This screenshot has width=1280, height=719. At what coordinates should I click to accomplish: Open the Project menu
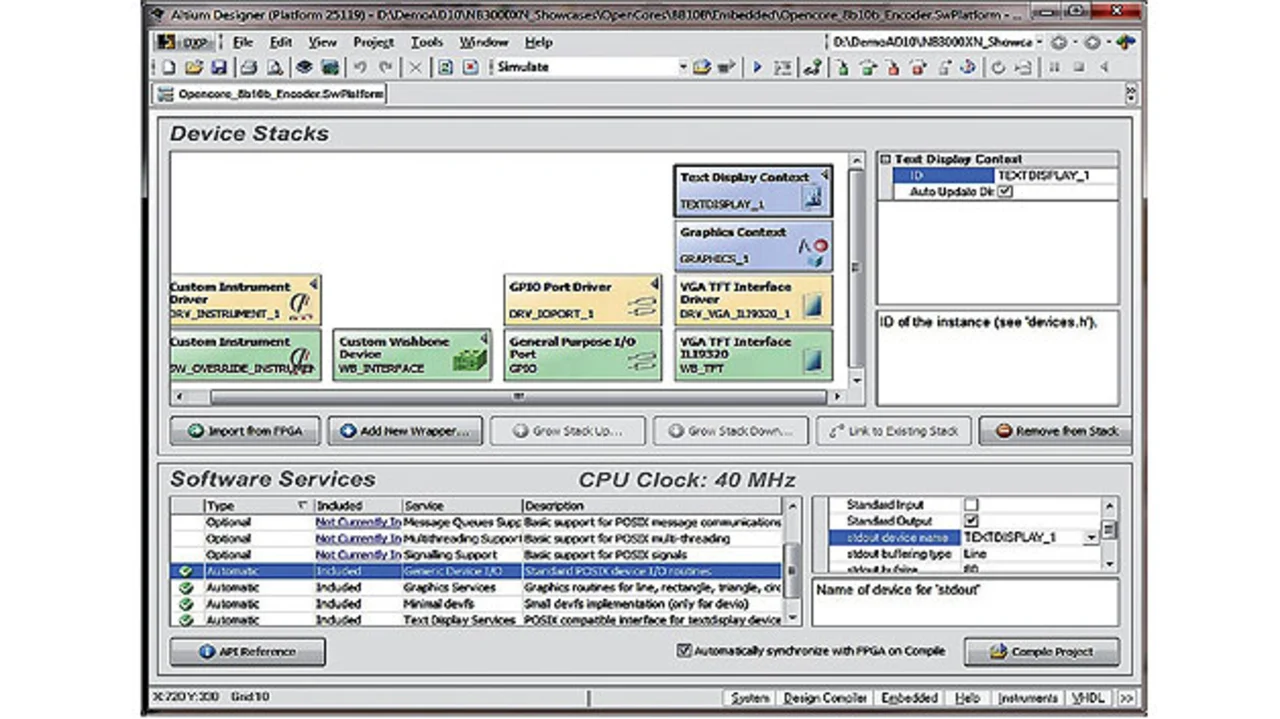[x=373, y=43]
